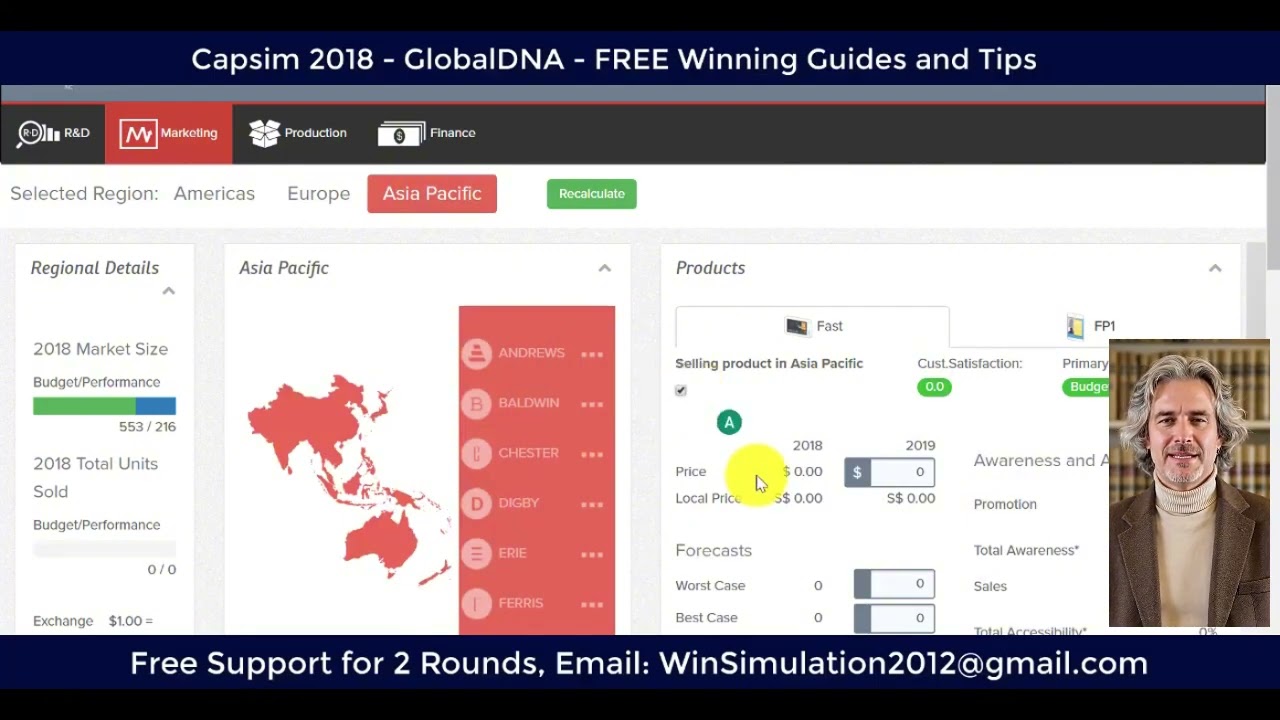The height and width of the screenshot is (720, 1280).
Task: Open the Chester more options dots
Action: coord(592,454)
